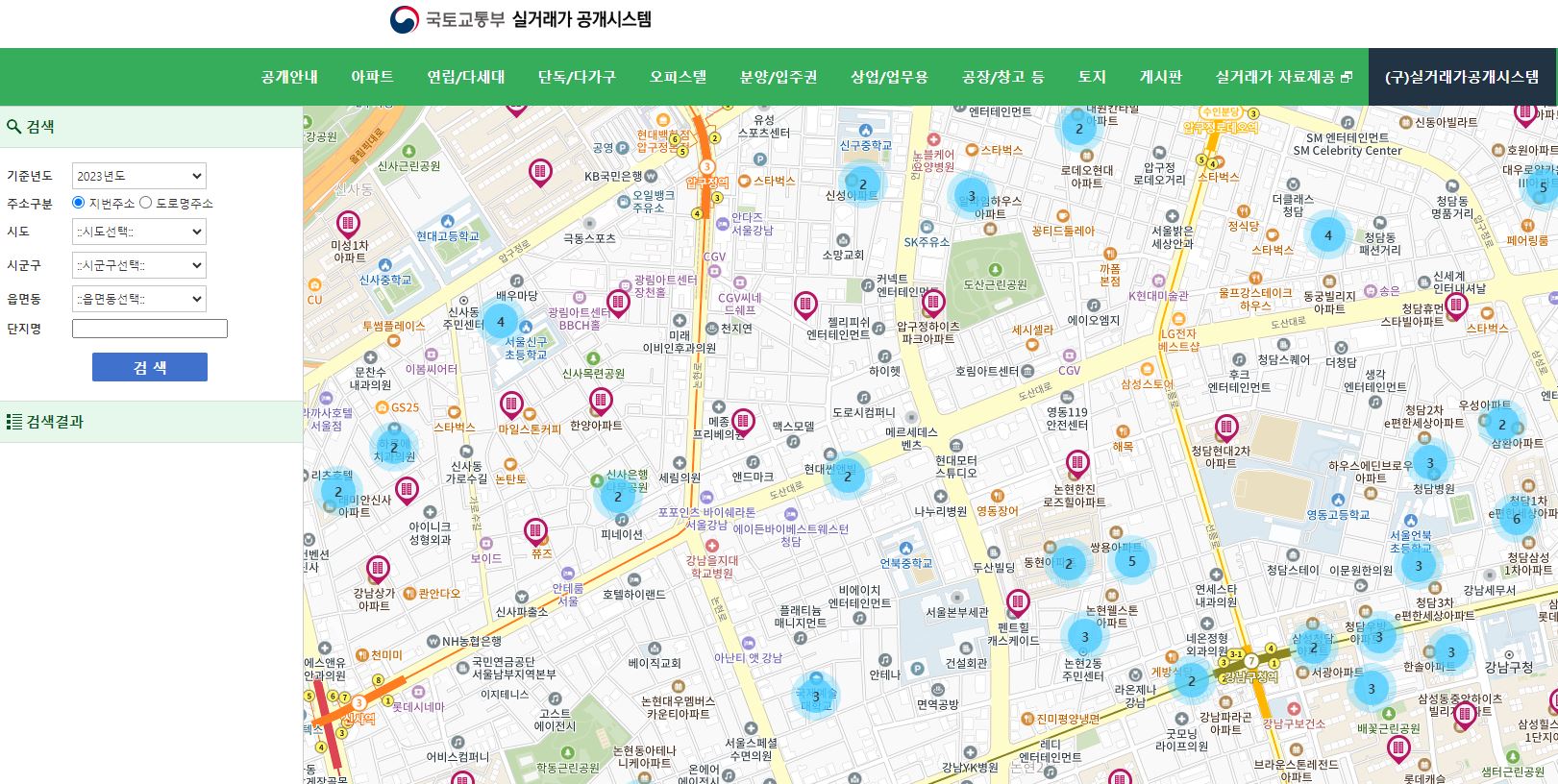Open the 논현한진 로즈힐아파트 marker
Image resolution: width=1558 pixels, height=784 pixels.
pyautogui.click(x=1077, y=463)
